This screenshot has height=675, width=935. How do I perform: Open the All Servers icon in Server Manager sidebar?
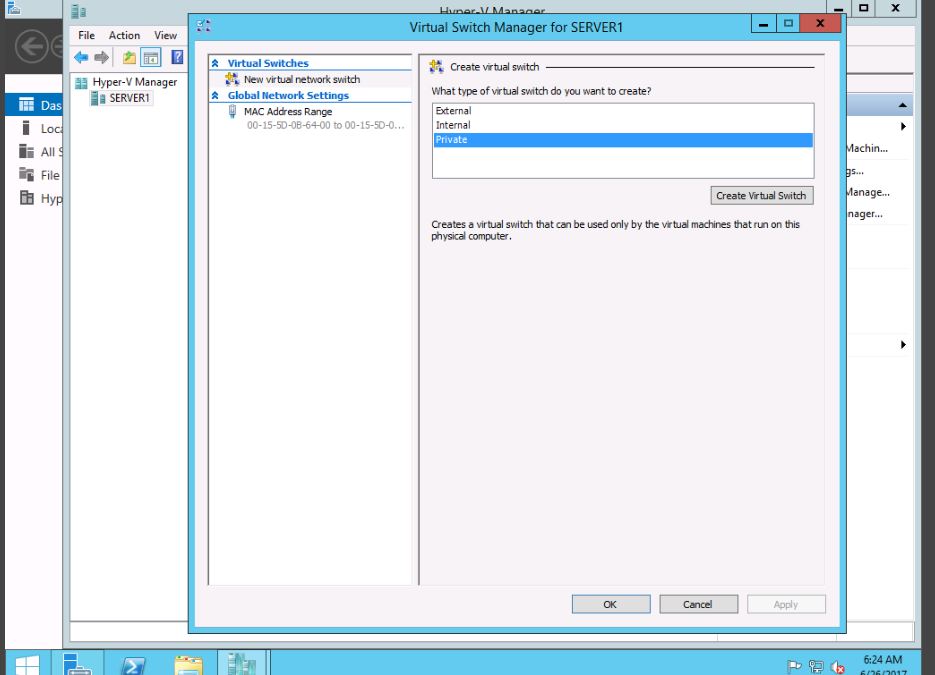click(x=26, y=151)
